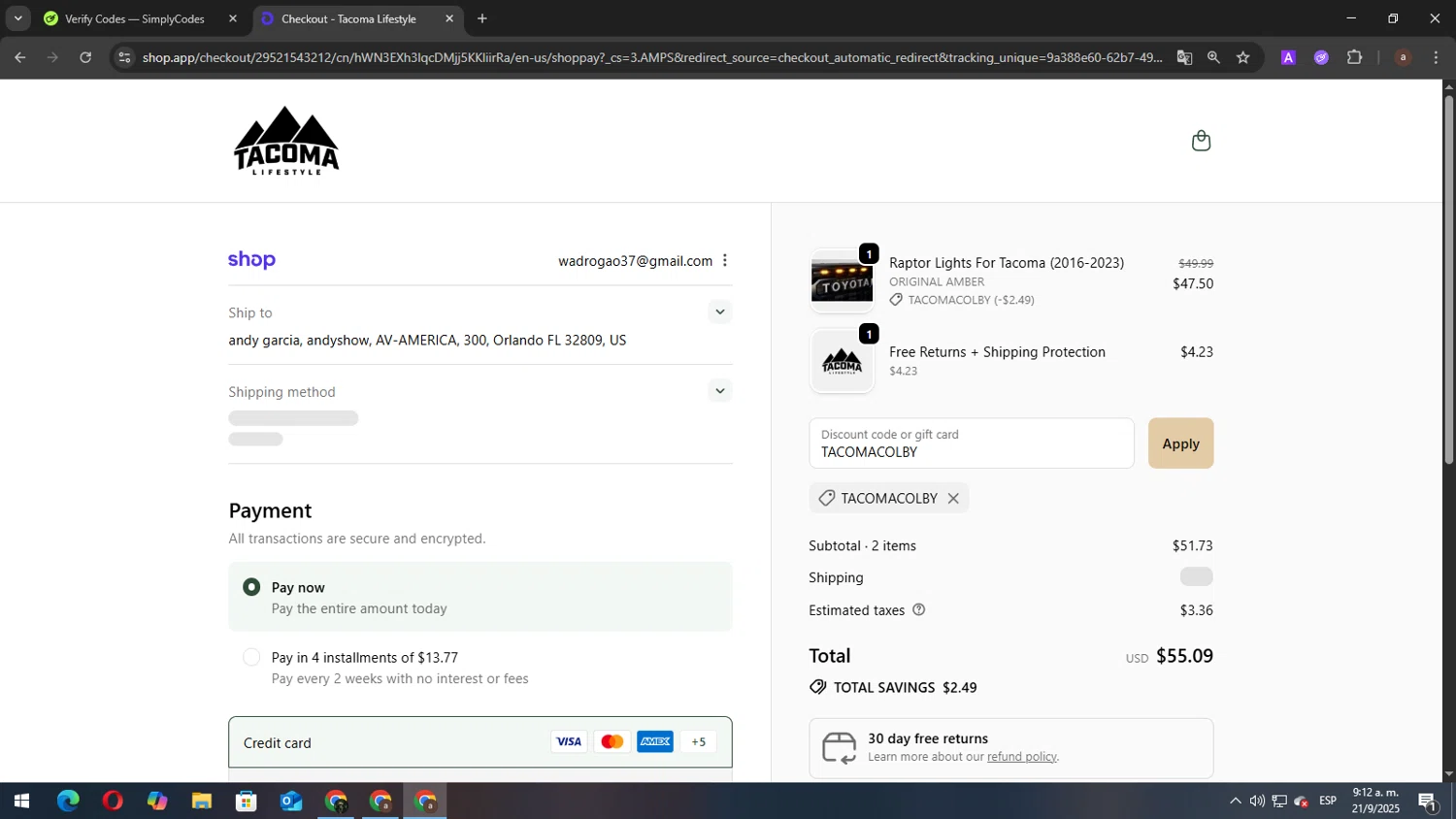Viewport: 1456px width, 819px height.
Task: Click the browser address bar URL
Action: 652,57
